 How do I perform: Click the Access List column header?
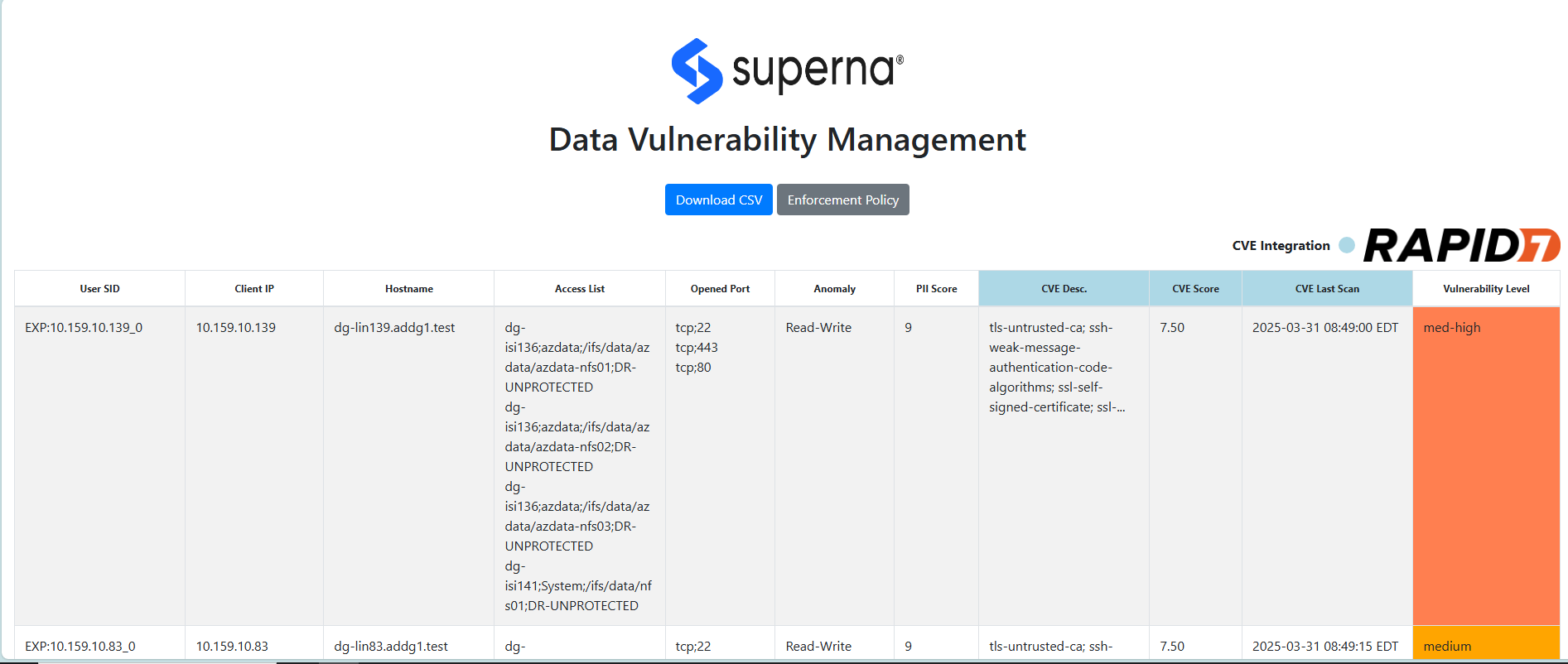(x=580, y=289)
